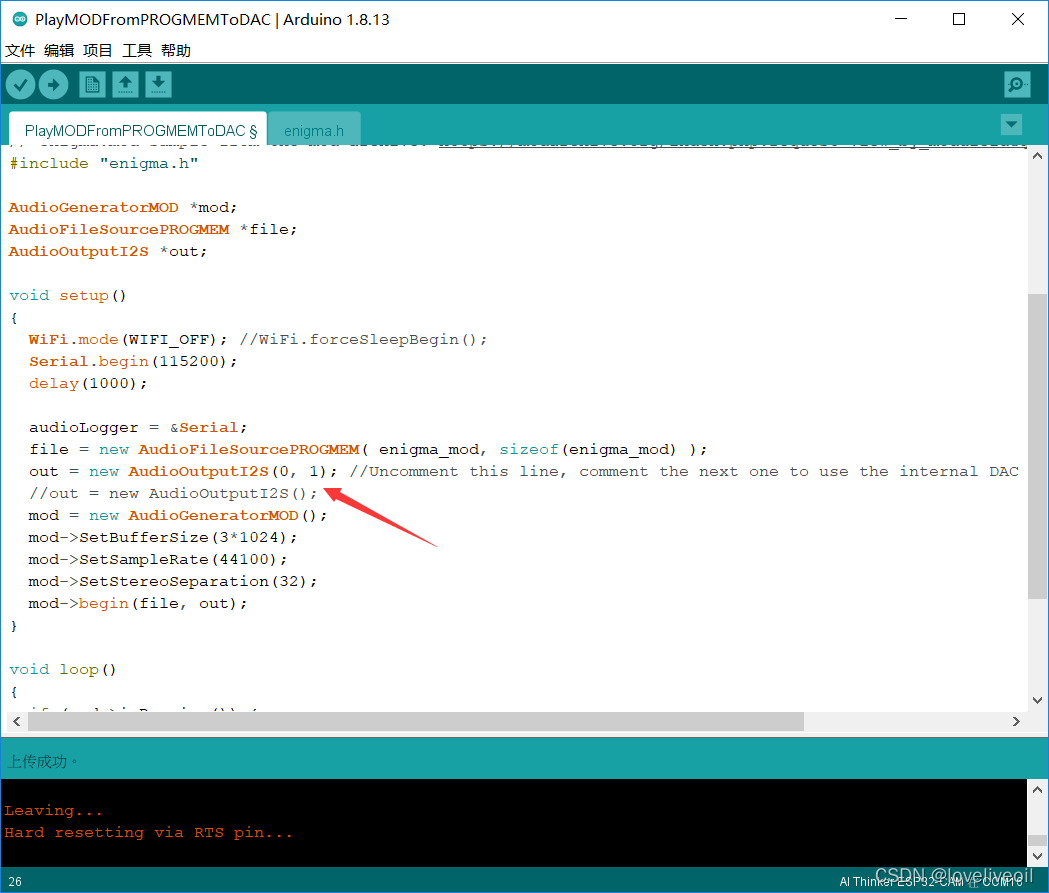The width and height of the screenshot is (1049, 893).
Task: Maximize the Arduino window
Action: 959,19
